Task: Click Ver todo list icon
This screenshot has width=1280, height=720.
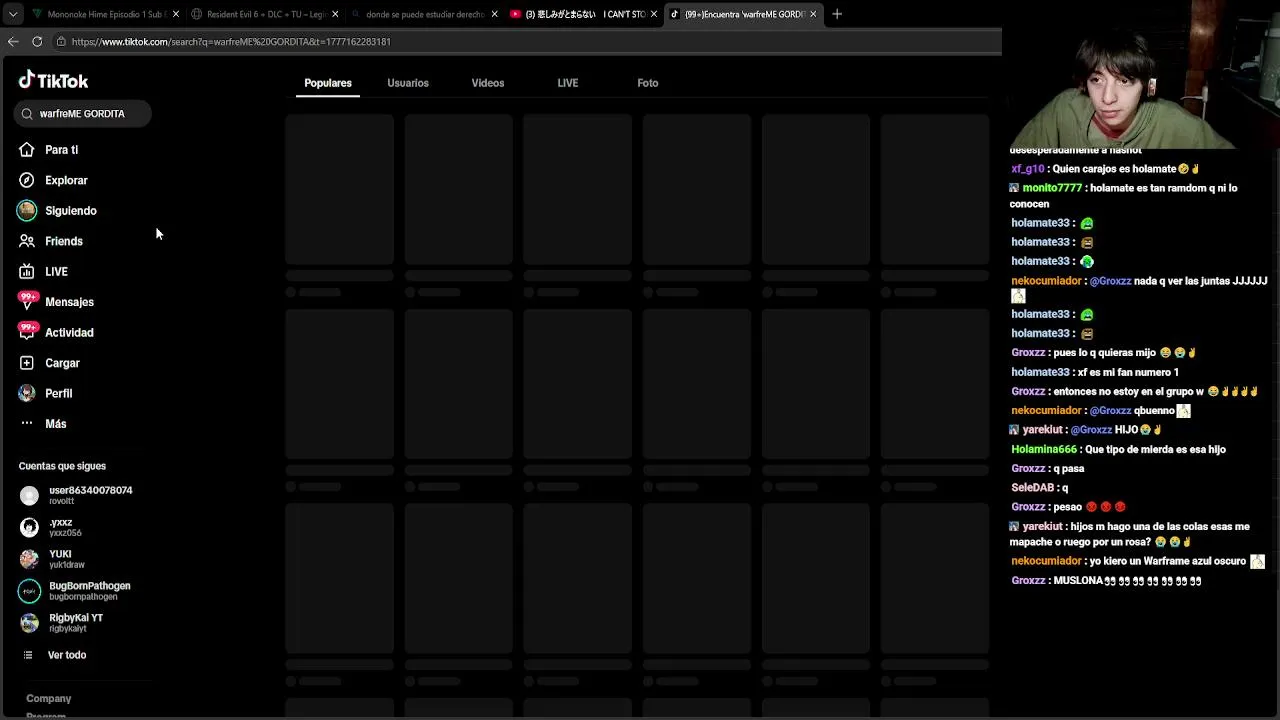Action: (28, 655)
